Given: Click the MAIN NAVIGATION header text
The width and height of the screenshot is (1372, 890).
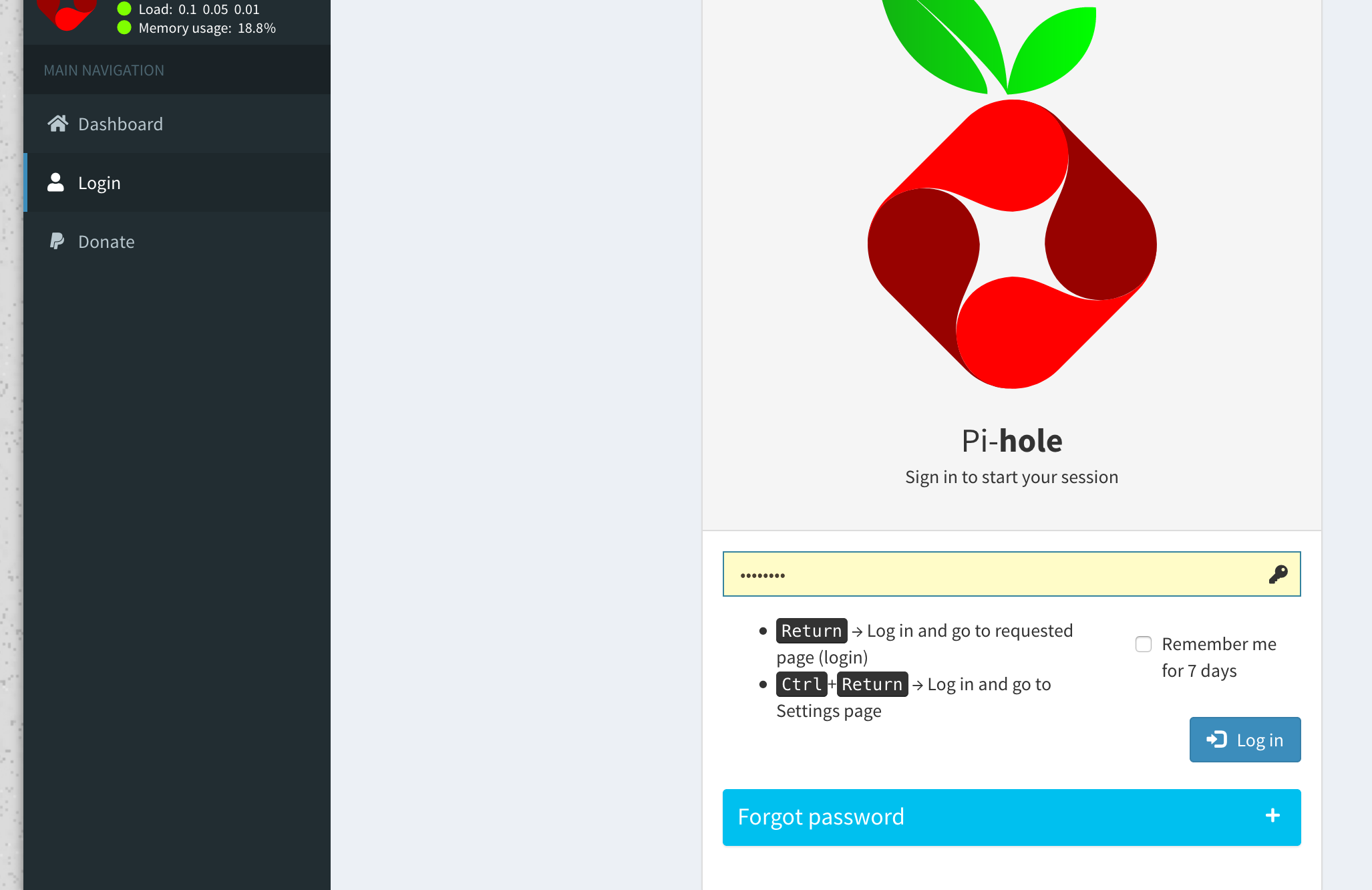Looking at the screenshot, I should [x=104, y=70].
